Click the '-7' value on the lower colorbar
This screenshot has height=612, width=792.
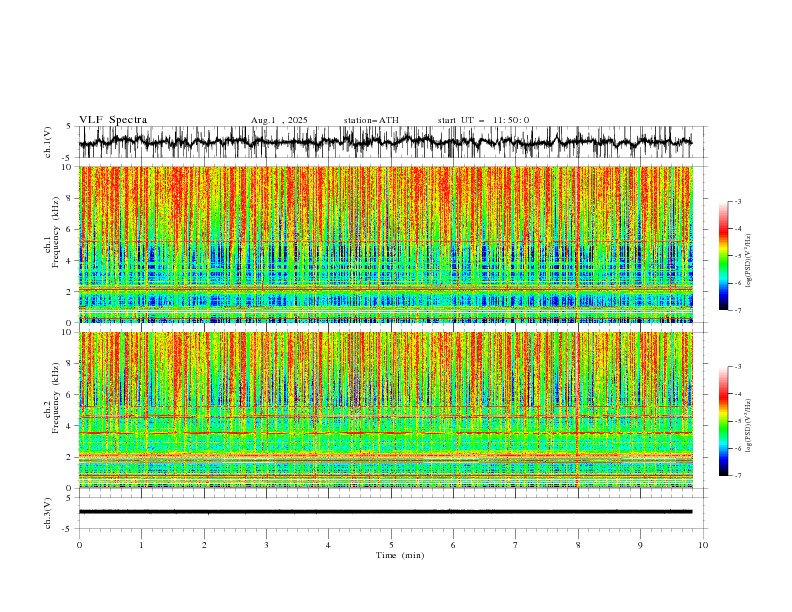pos(738,476)
